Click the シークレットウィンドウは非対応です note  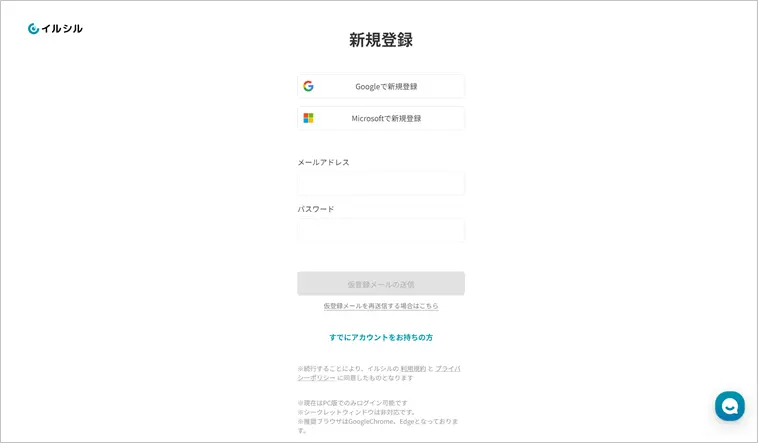(x=357, y=412)
